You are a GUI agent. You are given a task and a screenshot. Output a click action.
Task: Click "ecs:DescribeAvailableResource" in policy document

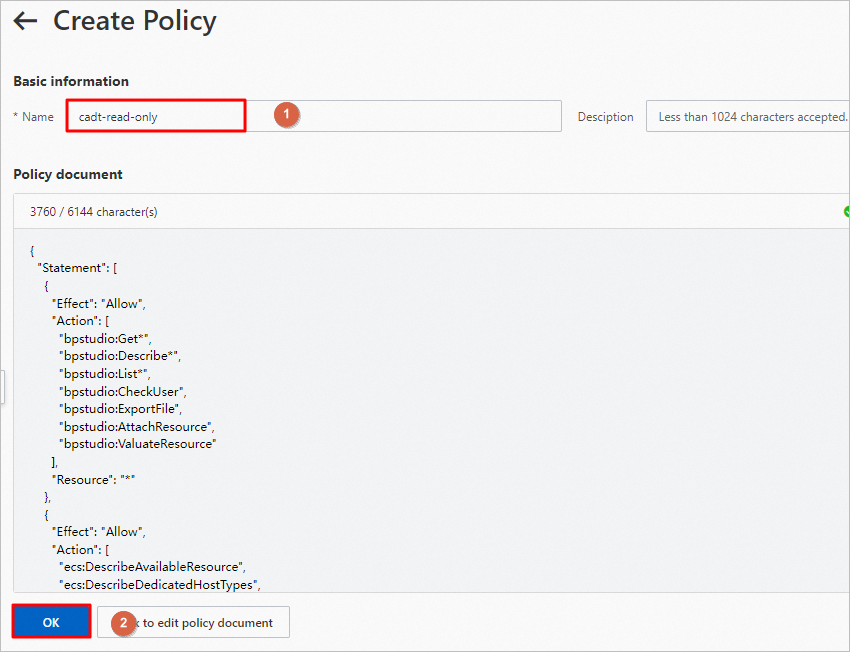click(152, 567)
